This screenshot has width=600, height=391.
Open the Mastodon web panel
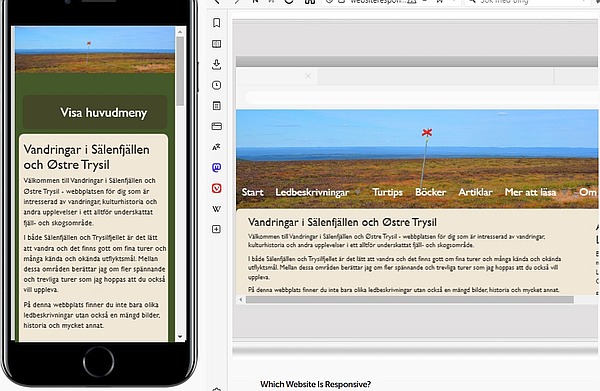pyautogui.click(x=217, y=168)
